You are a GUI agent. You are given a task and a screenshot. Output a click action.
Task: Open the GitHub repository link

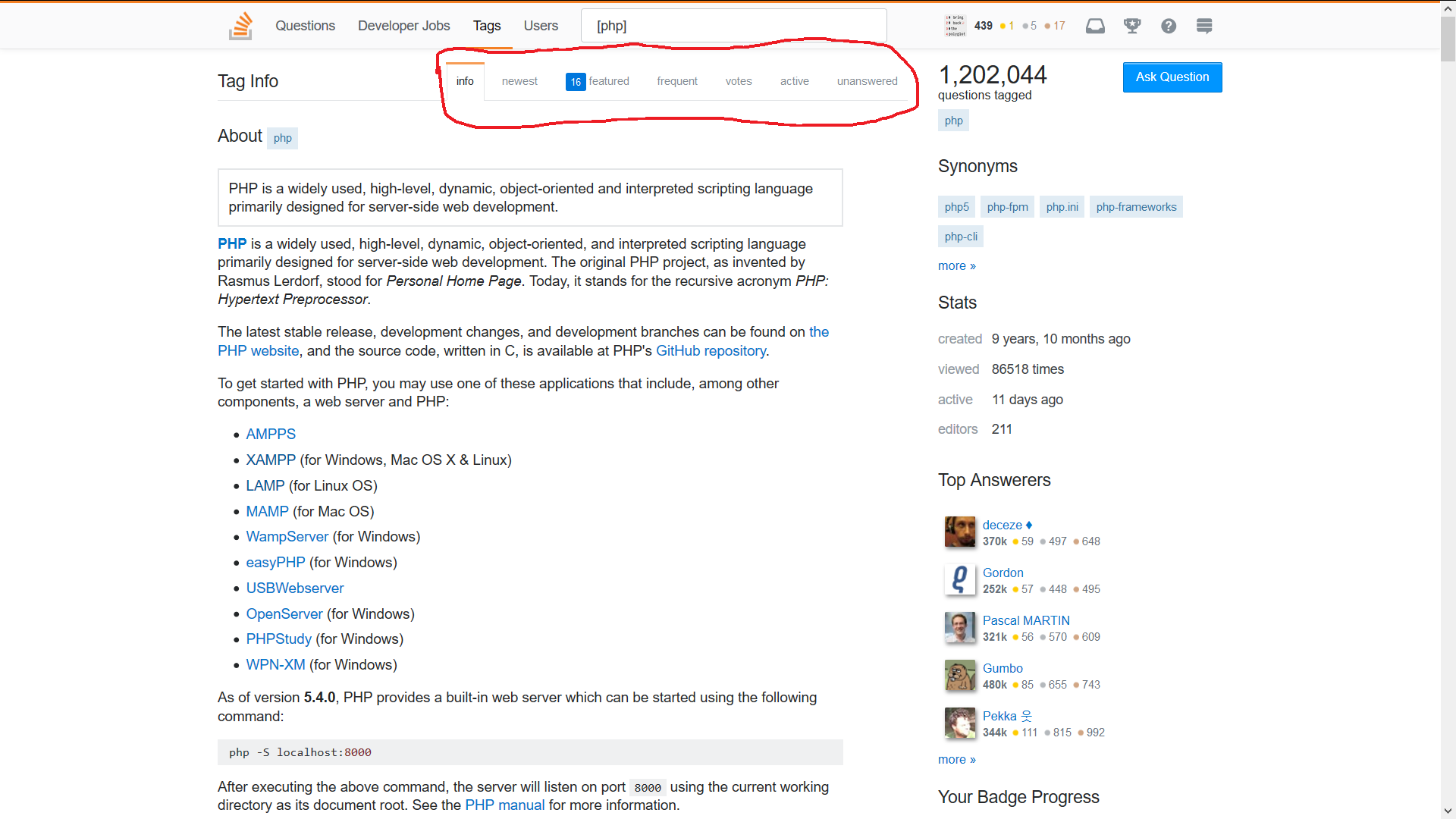711,351
